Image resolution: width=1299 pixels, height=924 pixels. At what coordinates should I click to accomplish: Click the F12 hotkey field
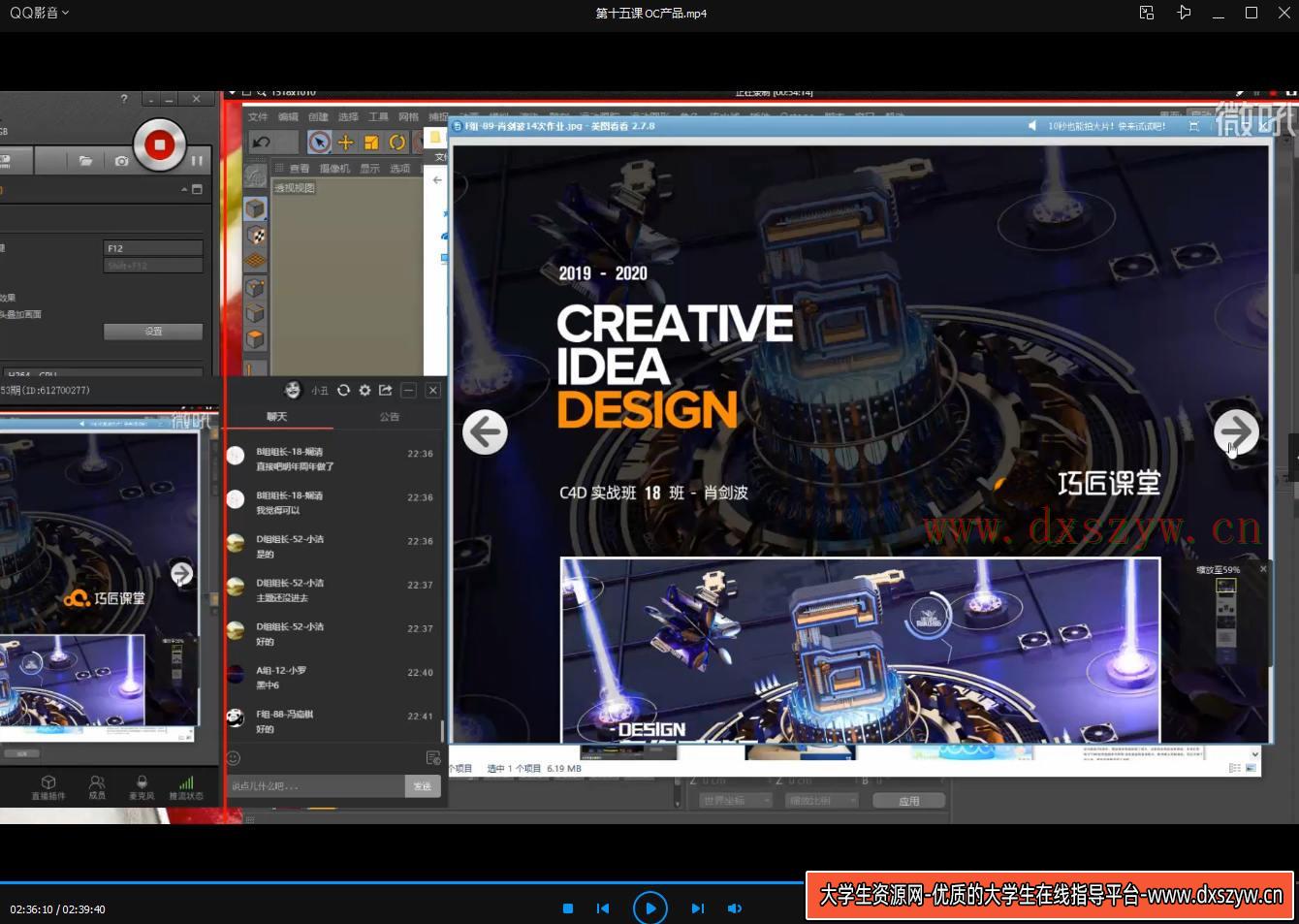153,248
